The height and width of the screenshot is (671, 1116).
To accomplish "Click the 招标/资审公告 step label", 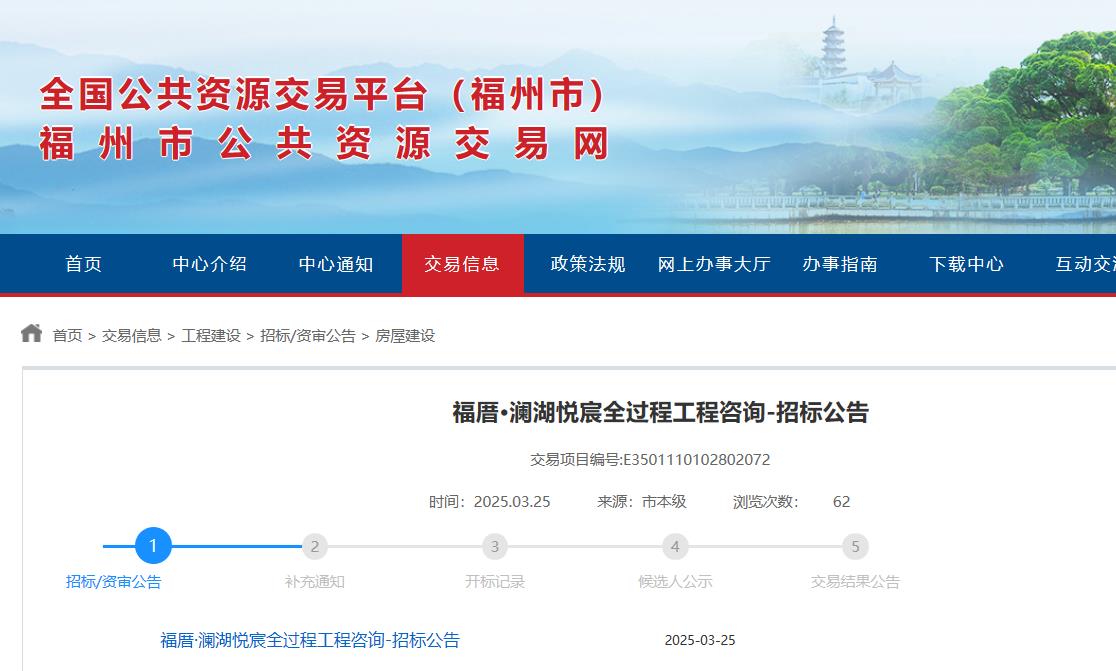I will (x=114, y=582).
